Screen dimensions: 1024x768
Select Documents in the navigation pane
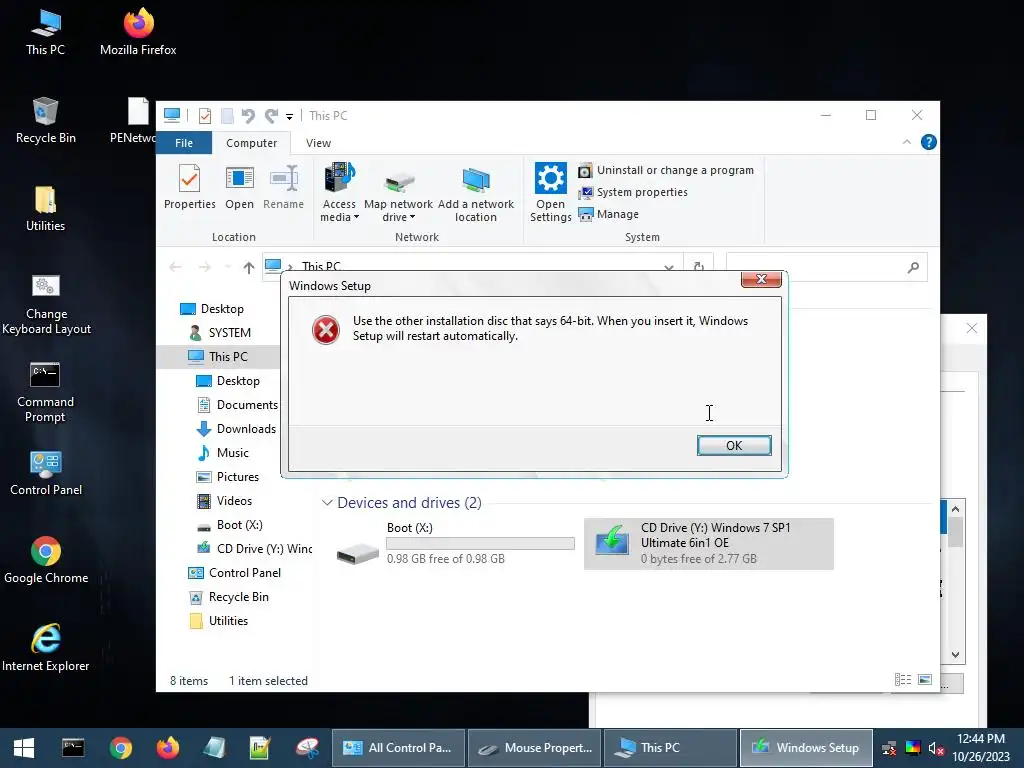(237, 405)
